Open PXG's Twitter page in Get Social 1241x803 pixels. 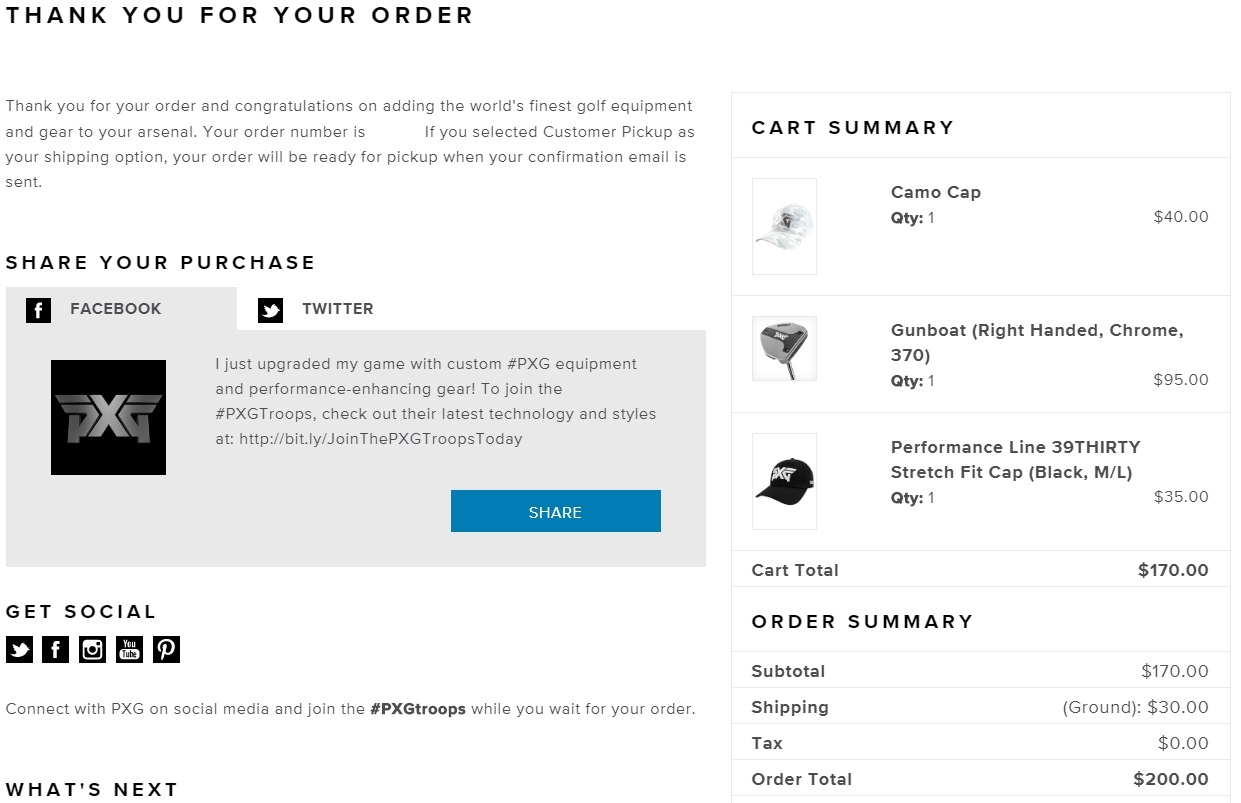(19, 650)
